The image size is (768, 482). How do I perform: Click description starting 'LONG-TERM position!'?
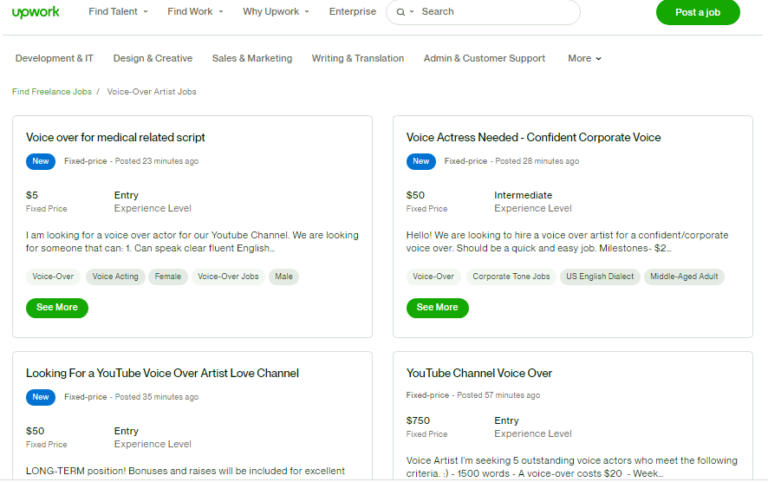185,471
